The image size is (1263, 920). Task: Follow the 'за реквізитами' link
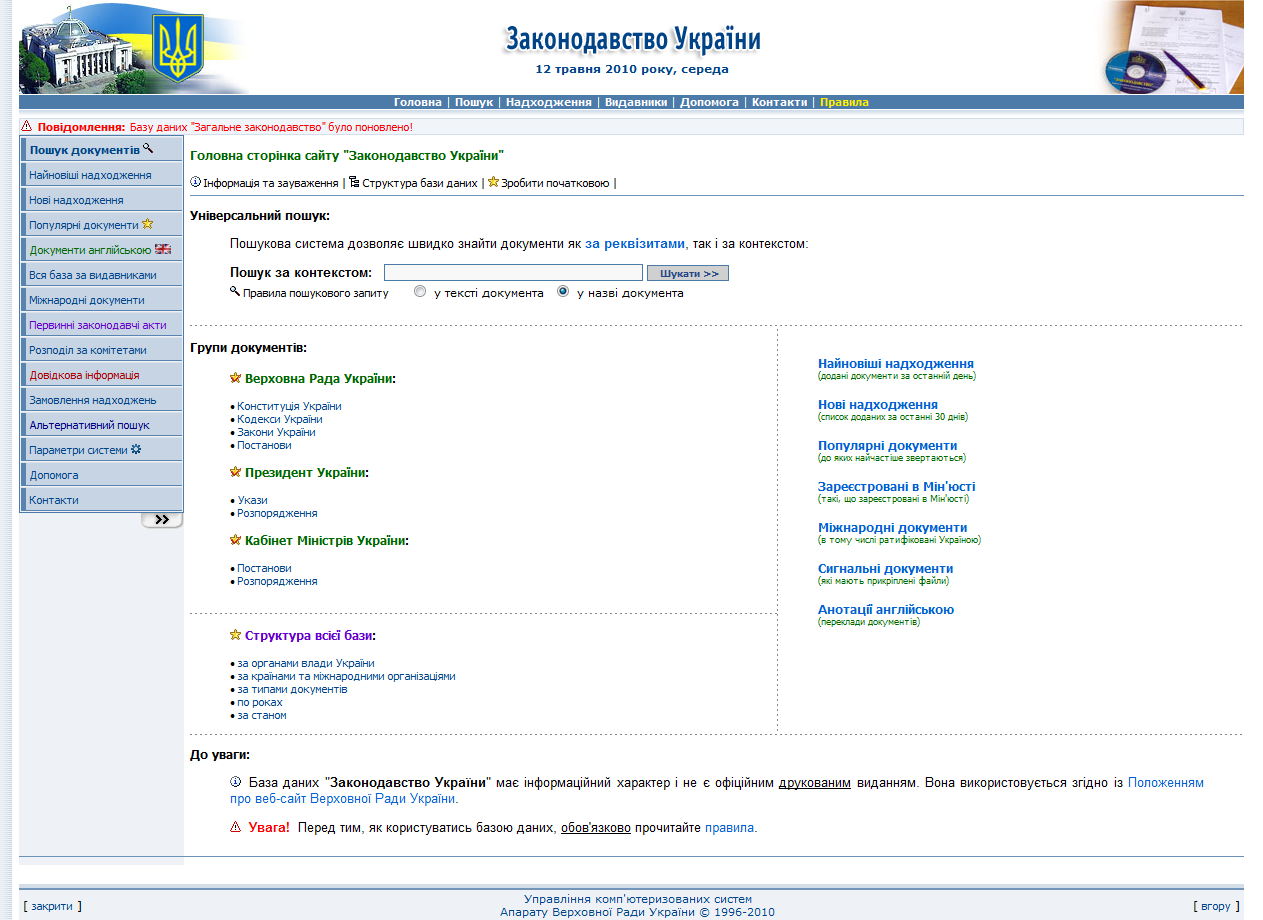point(635,243)
